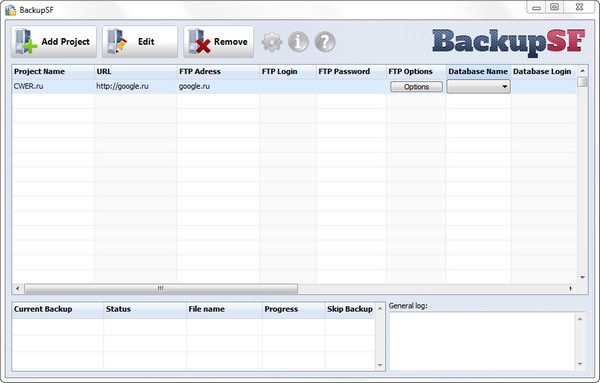Click the FTP Login column header
Screen dimensions: 600x383
[288, 72]
